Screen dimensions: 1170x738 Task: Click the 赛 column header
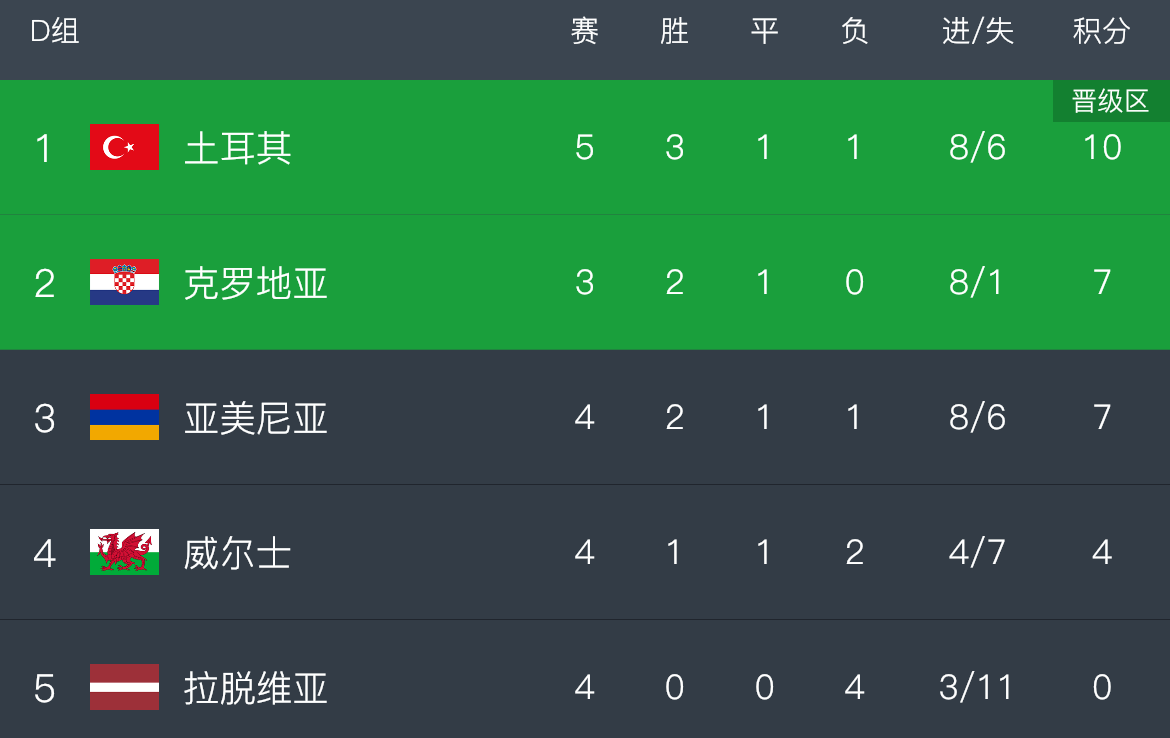[x=584, y=31]
